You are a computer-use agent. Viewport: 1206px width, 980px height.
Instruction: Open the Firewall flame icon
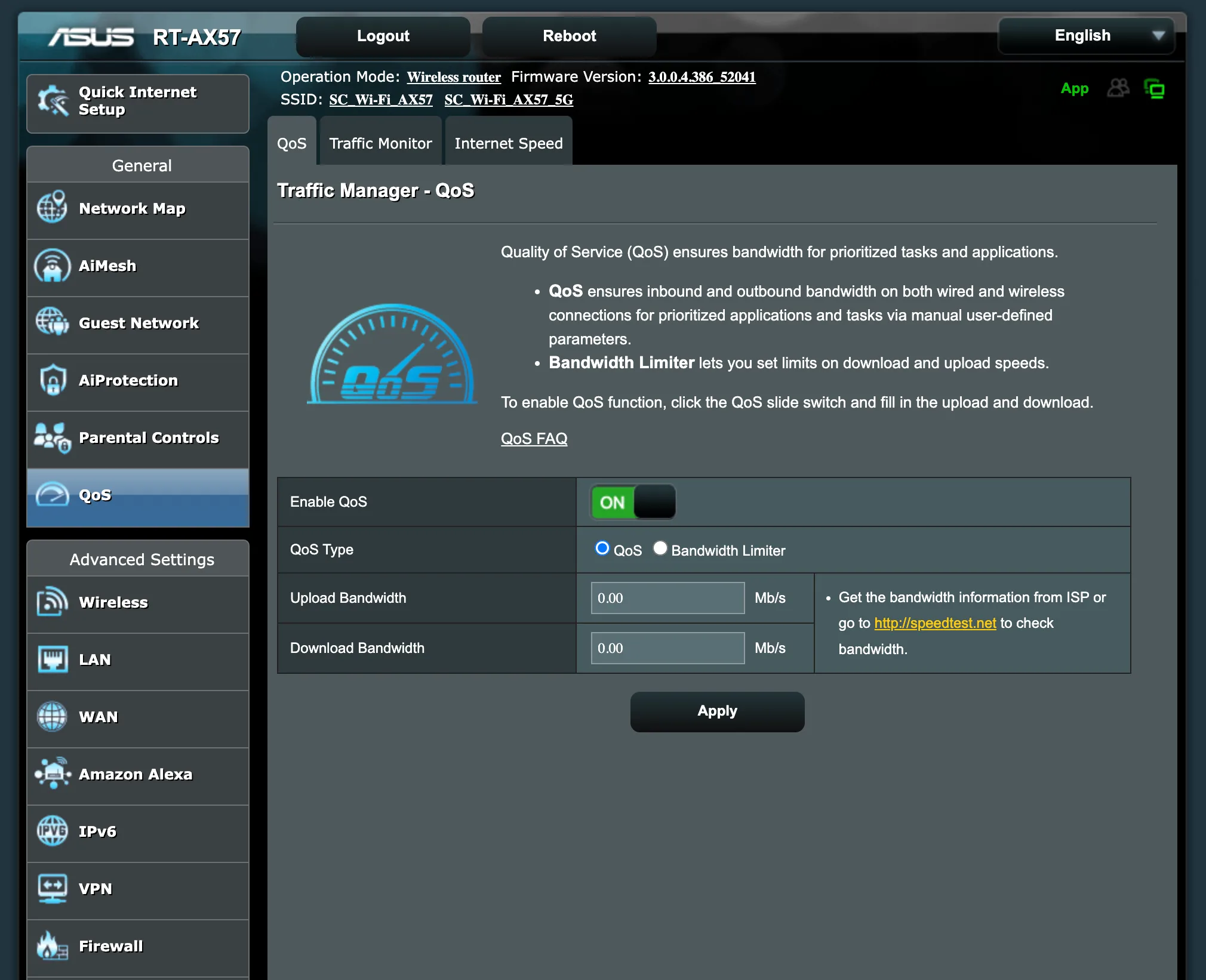click(53, 945)
